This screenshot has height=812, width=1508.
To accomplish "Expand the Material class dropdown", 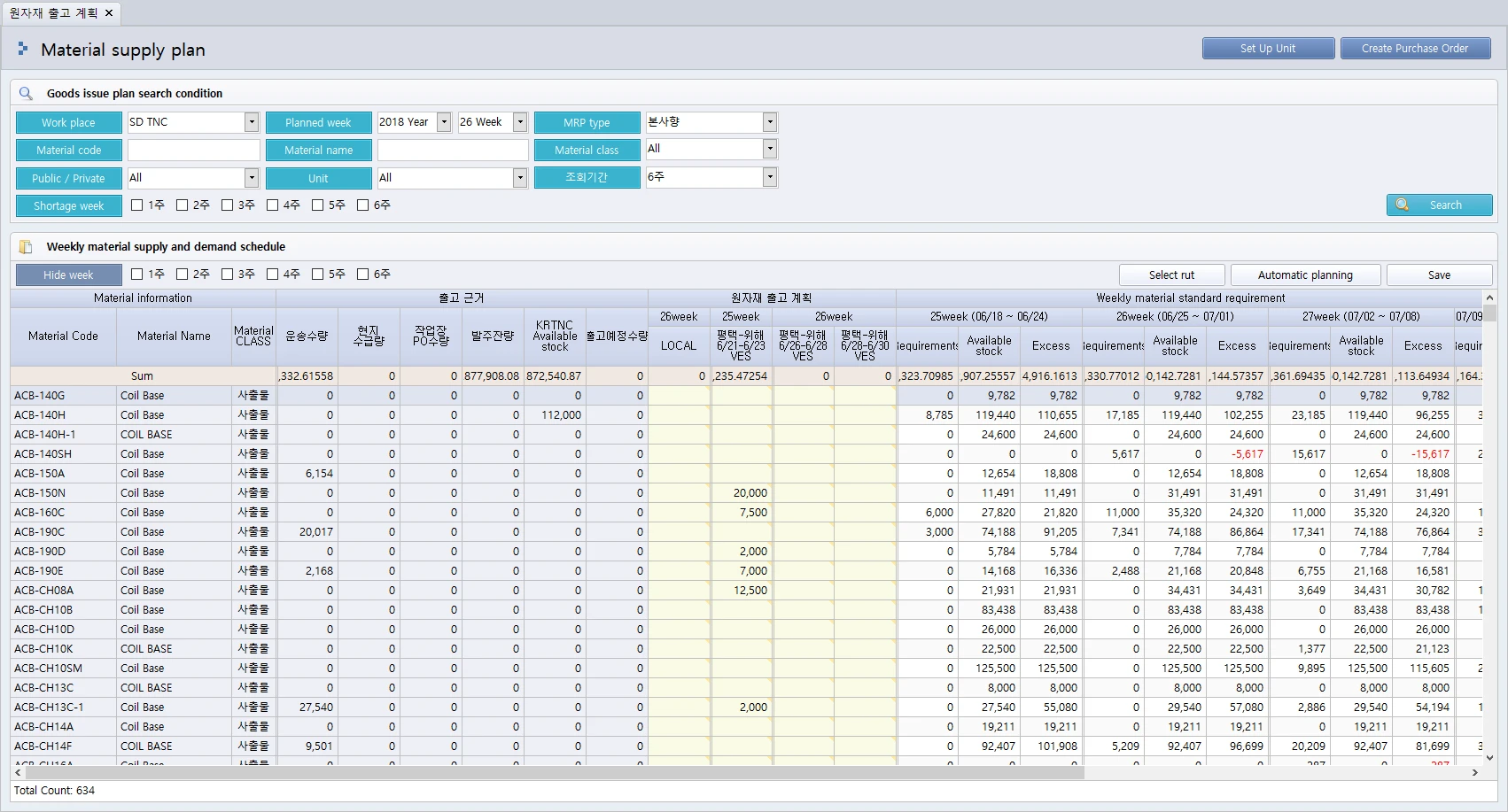I will click(x=770, y=149).
